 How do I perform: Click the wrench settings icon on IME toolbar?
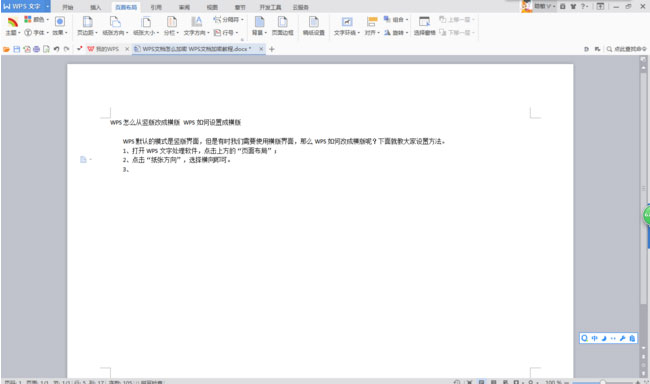click(x=622, y=338)
